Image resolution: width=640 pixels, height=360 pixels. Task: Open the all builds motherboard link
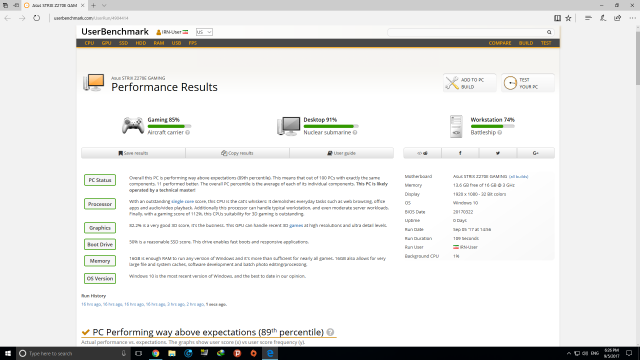(518, 177)
